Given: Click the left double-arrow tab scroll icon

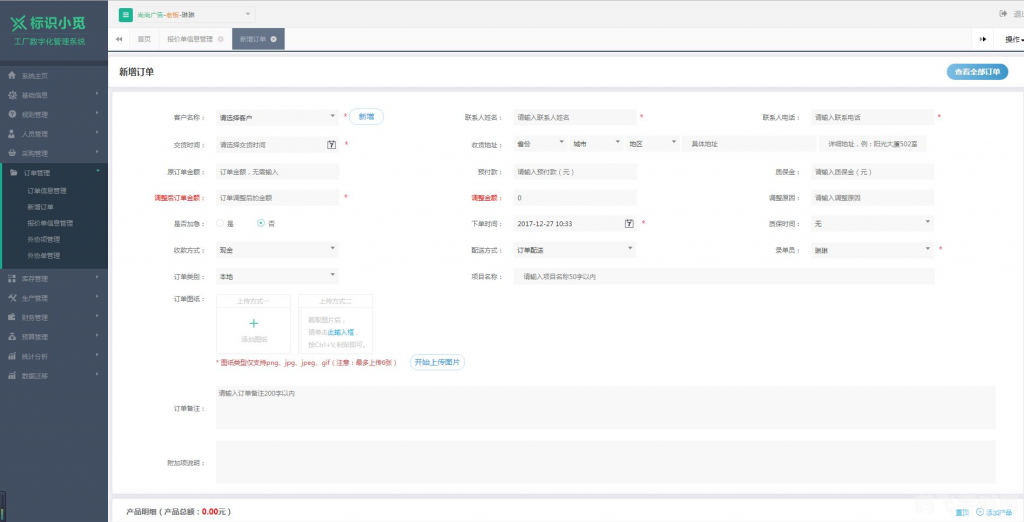Looking at the screenshot, I should [120, 39].
